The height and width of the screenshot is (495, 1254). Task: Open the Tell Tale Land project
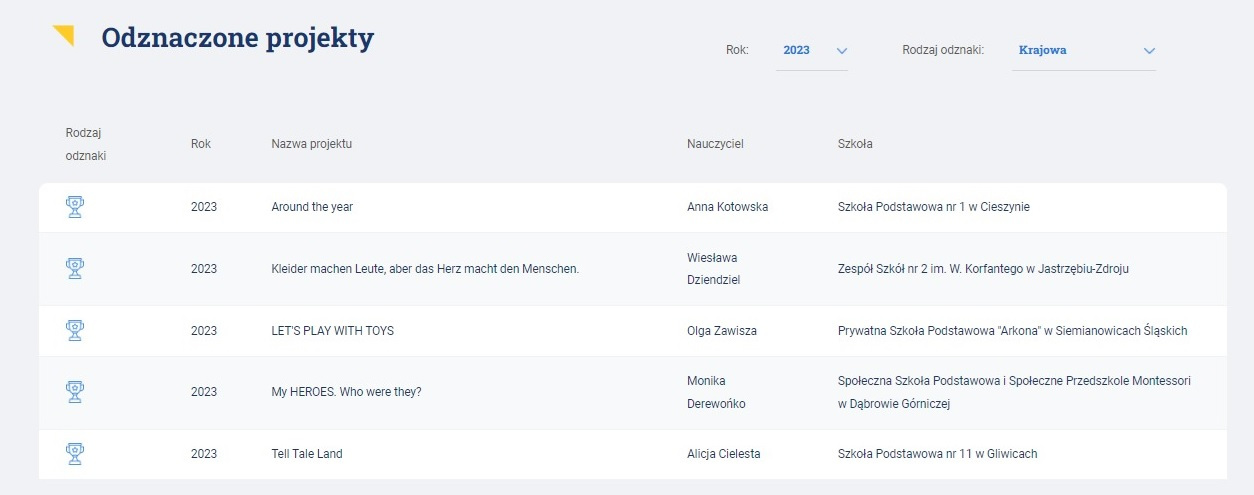[x=307, y=454]
